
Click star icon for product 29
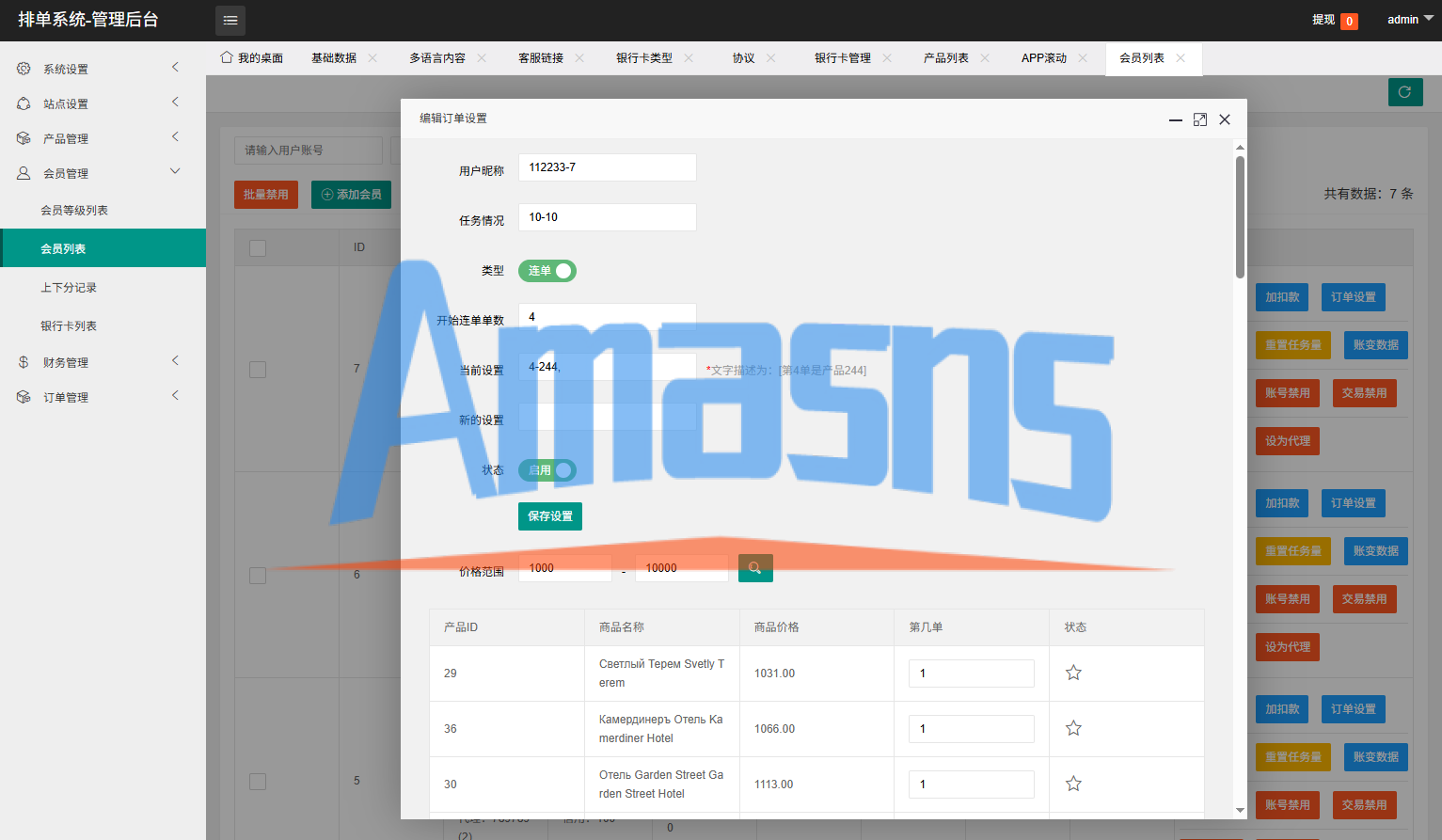(1073, 673)
